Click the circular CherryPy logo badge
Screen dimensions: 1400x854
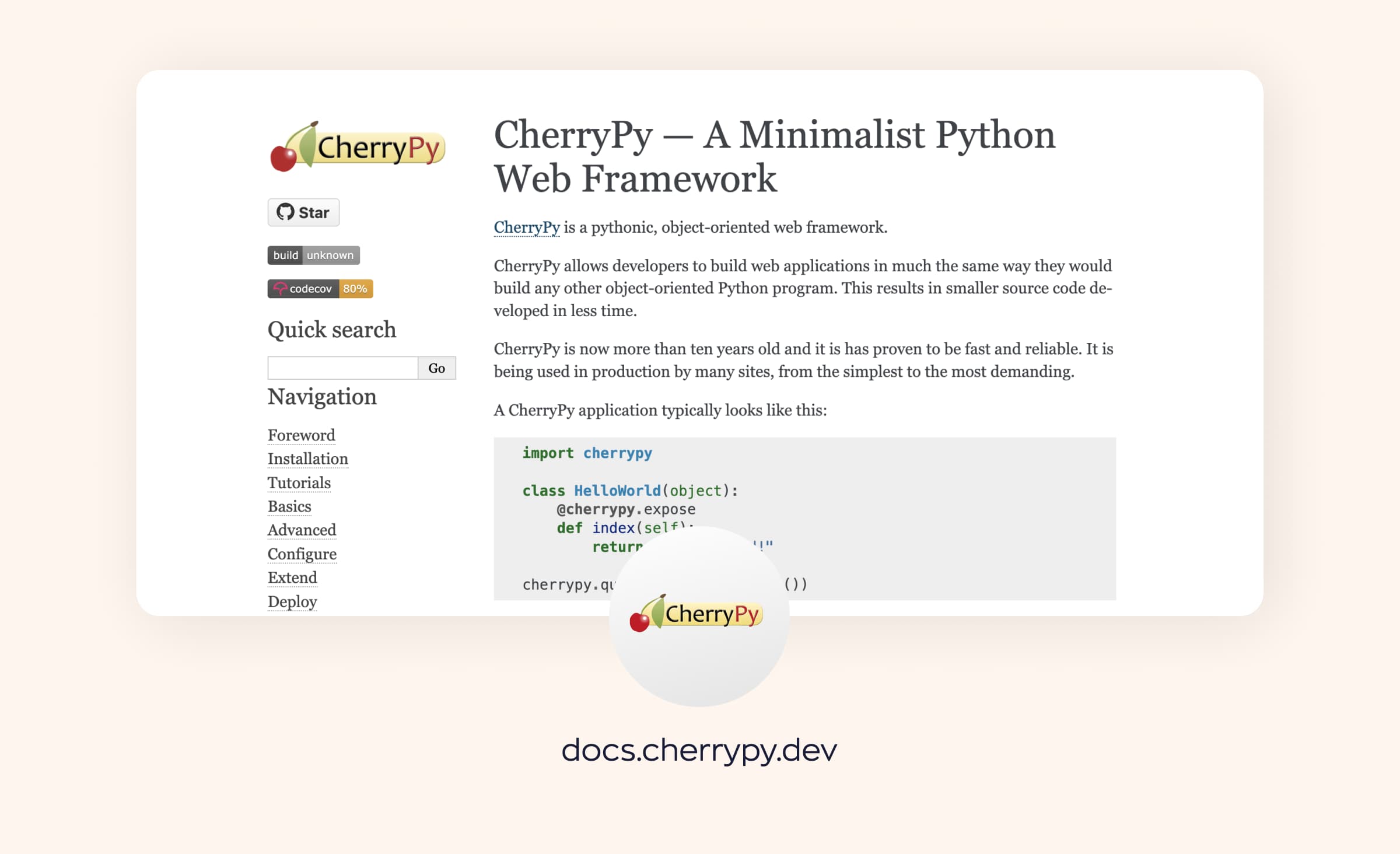tap(699, 616)
